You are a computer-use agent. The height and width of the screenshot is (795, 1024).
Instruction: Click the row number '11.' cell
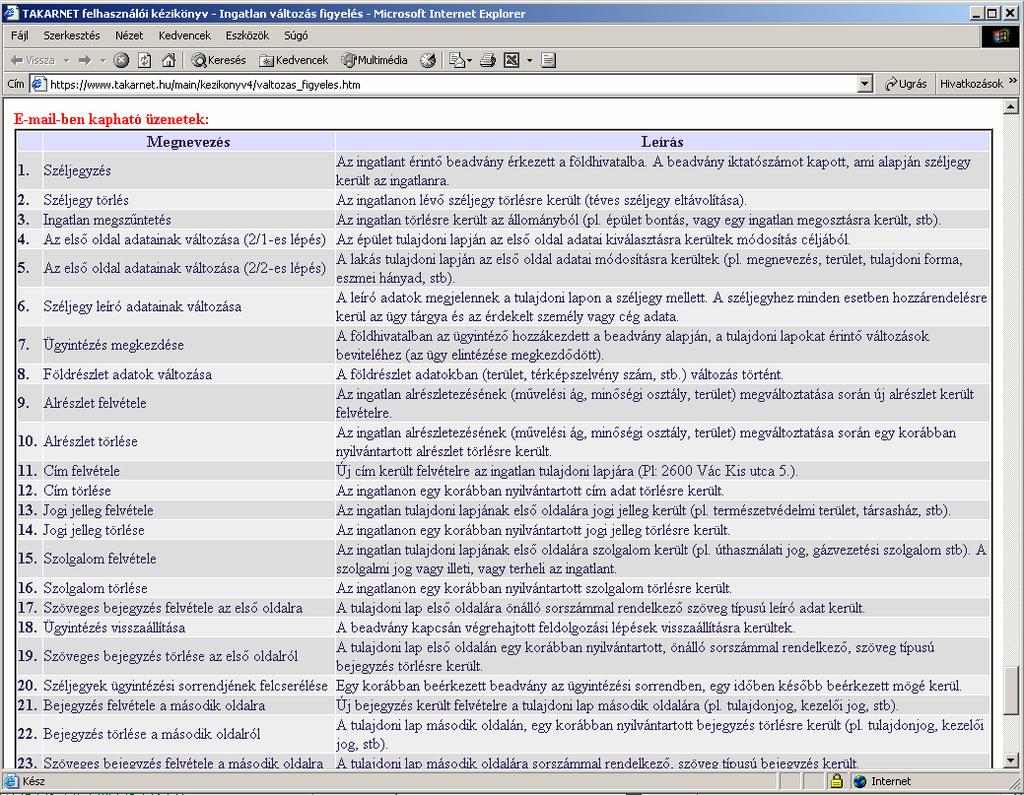pyautogui.click(x=27, y=471)
